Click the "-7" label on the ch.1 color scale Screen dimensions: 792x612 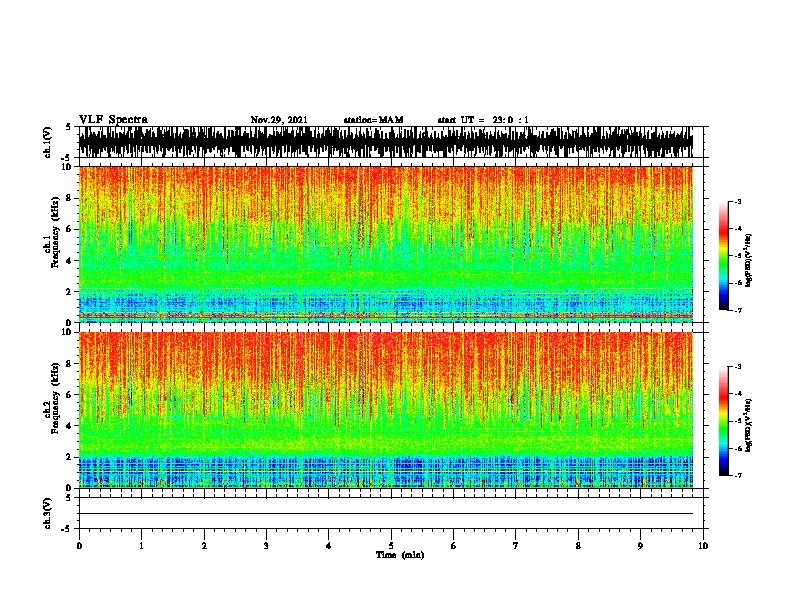tap(737, 310)
